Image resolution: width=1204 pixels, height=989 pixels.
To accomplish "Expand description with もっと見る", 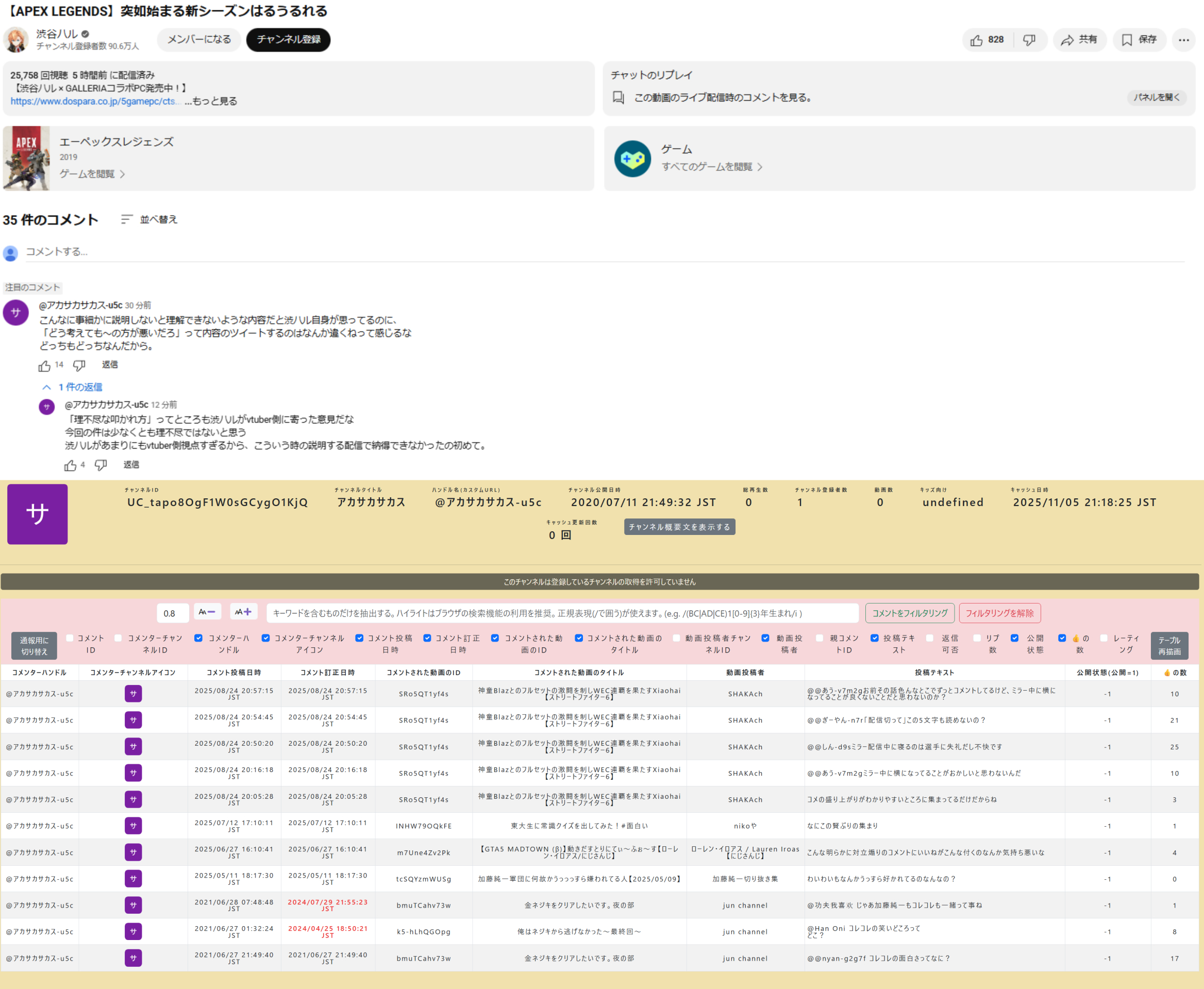I will point(211,101).
